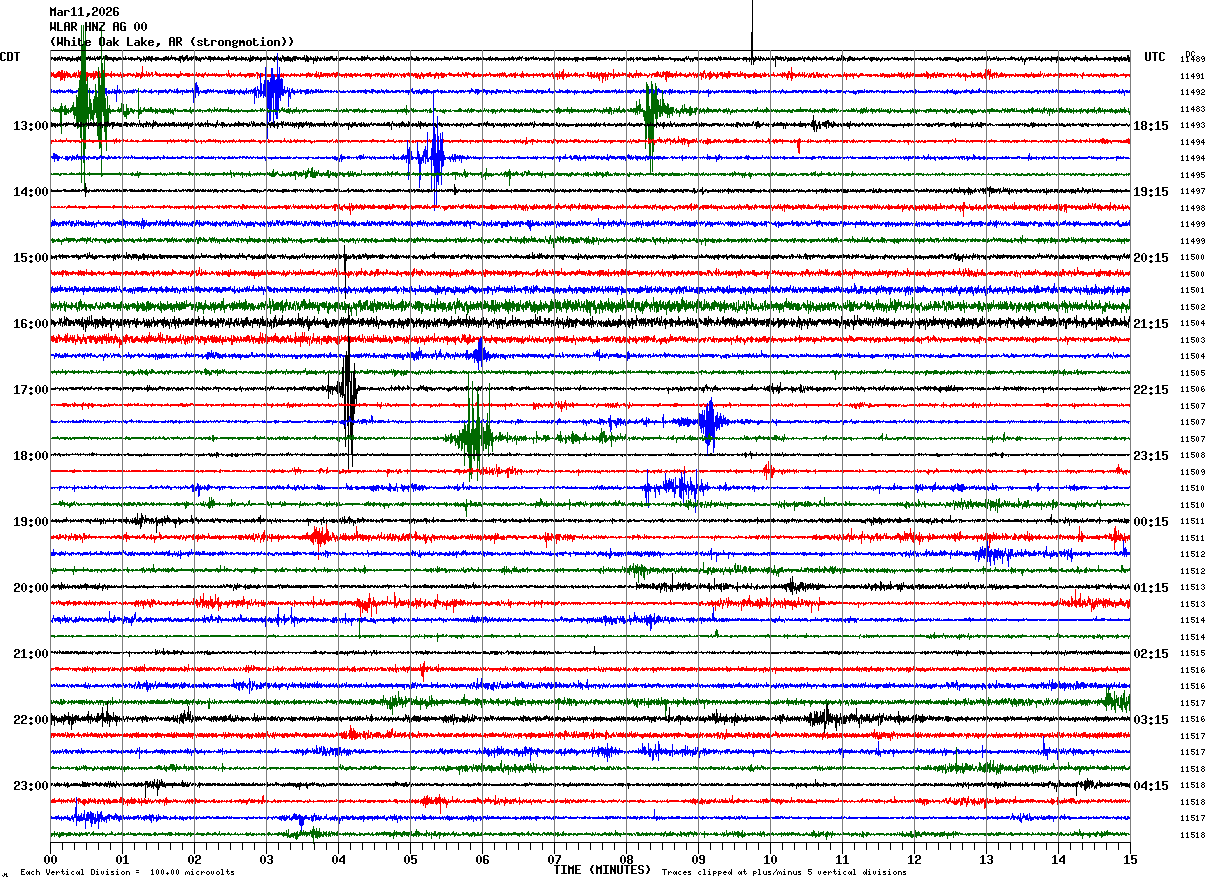This screenshot has width=1210, height=886.
Task: Click the DC offset value "11503"
Action: [1192, 340]
